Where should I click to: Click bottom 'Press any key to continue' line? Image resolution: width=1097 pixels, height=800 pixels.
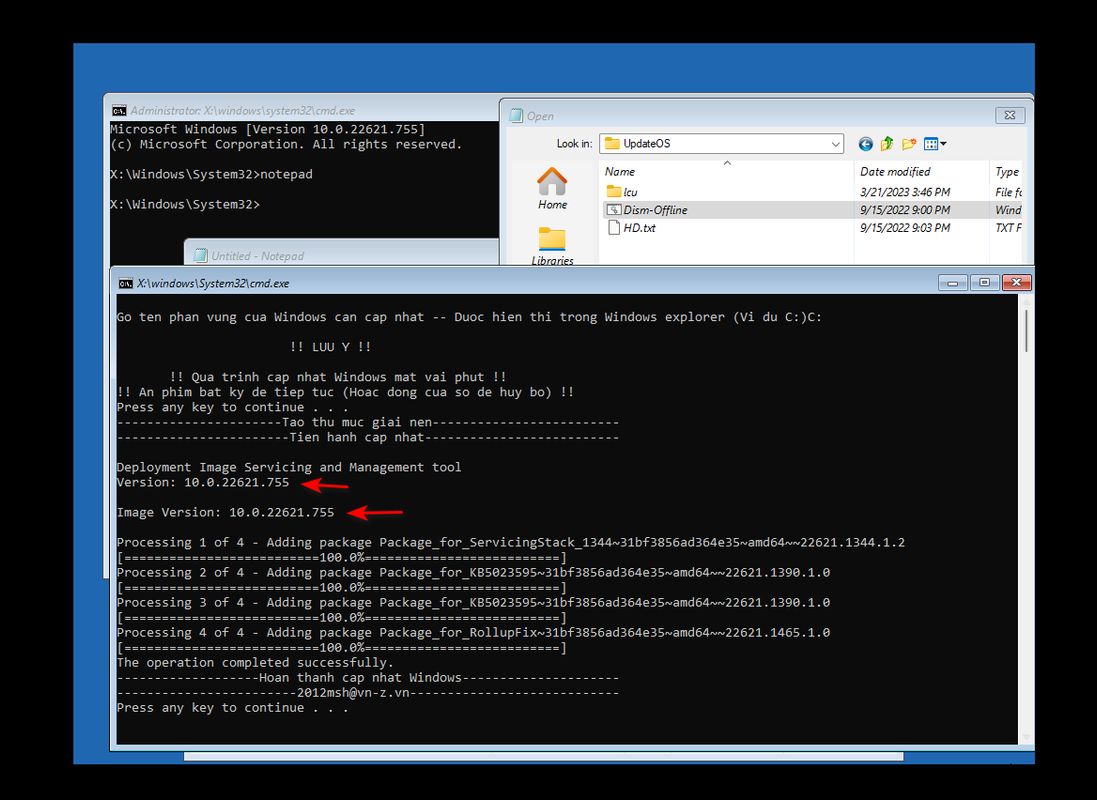(232, 708)
